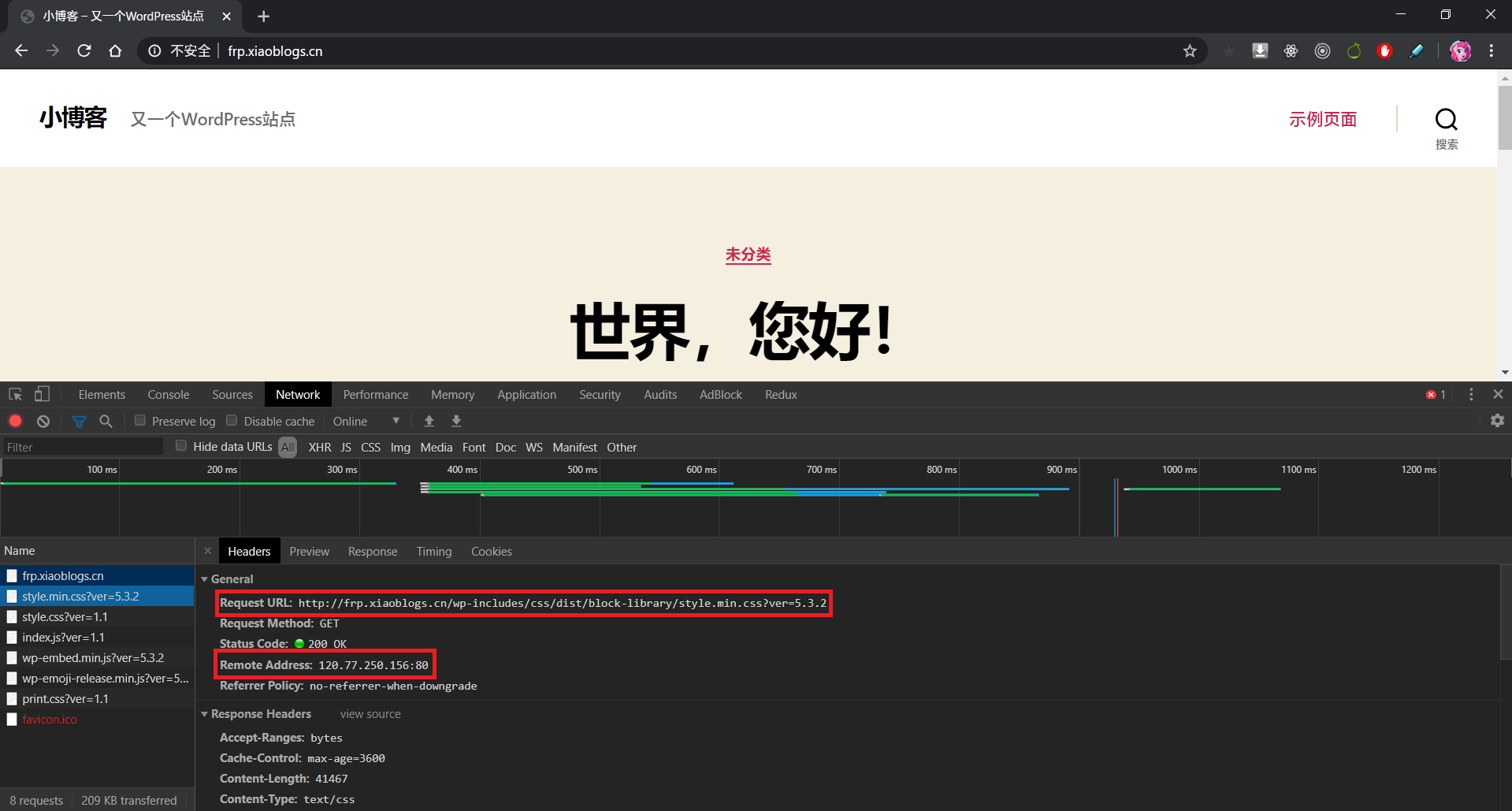Switch to the Timing tab
Screen dimensions: 1512x811
click(434, 551)
